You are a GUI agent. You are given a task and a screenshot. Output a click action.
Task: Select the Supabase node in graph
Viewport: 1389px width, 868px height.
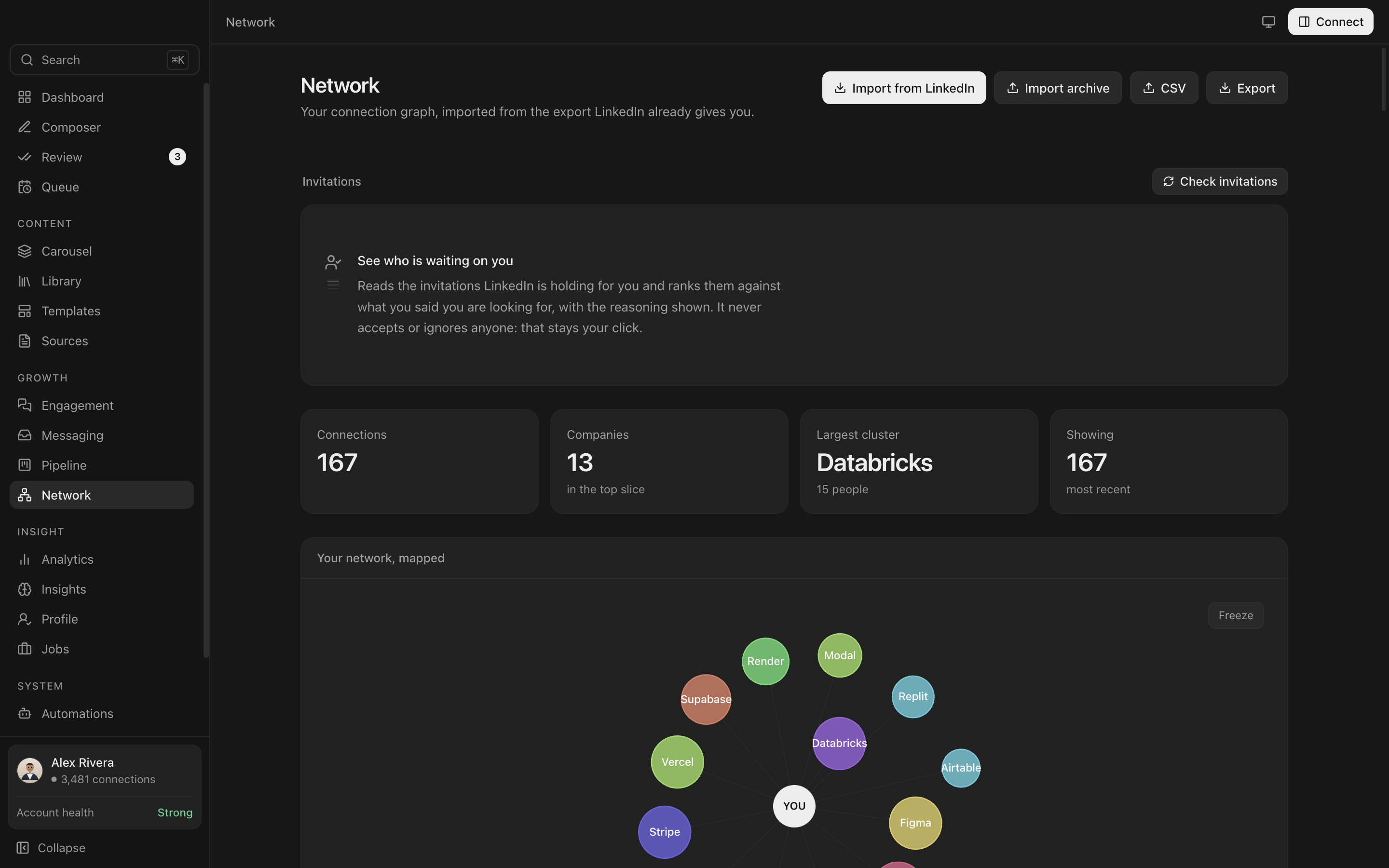(x=706, y=699)
